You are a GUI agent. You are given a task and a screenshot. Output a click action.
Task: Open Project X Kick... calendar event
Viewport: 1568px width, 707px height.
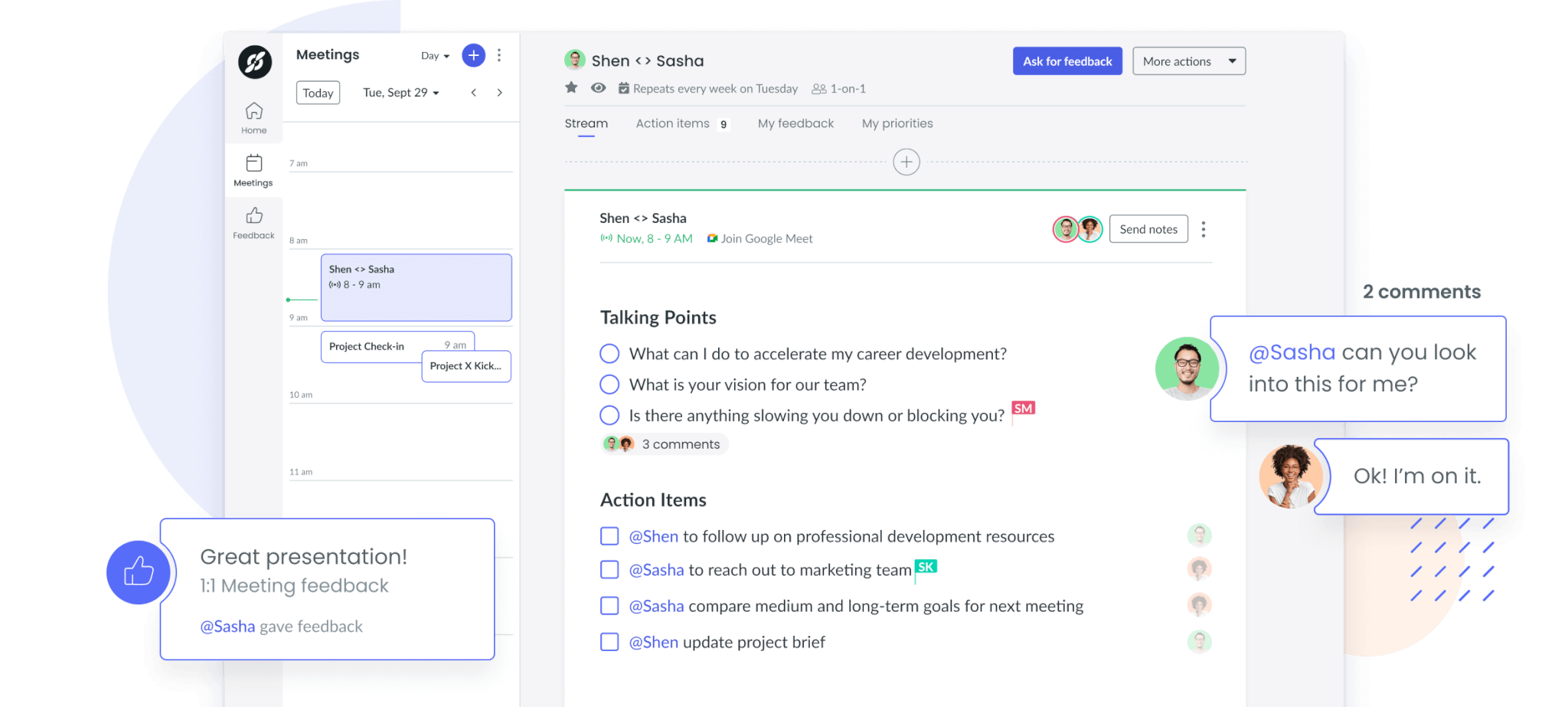tap(466, 366)
